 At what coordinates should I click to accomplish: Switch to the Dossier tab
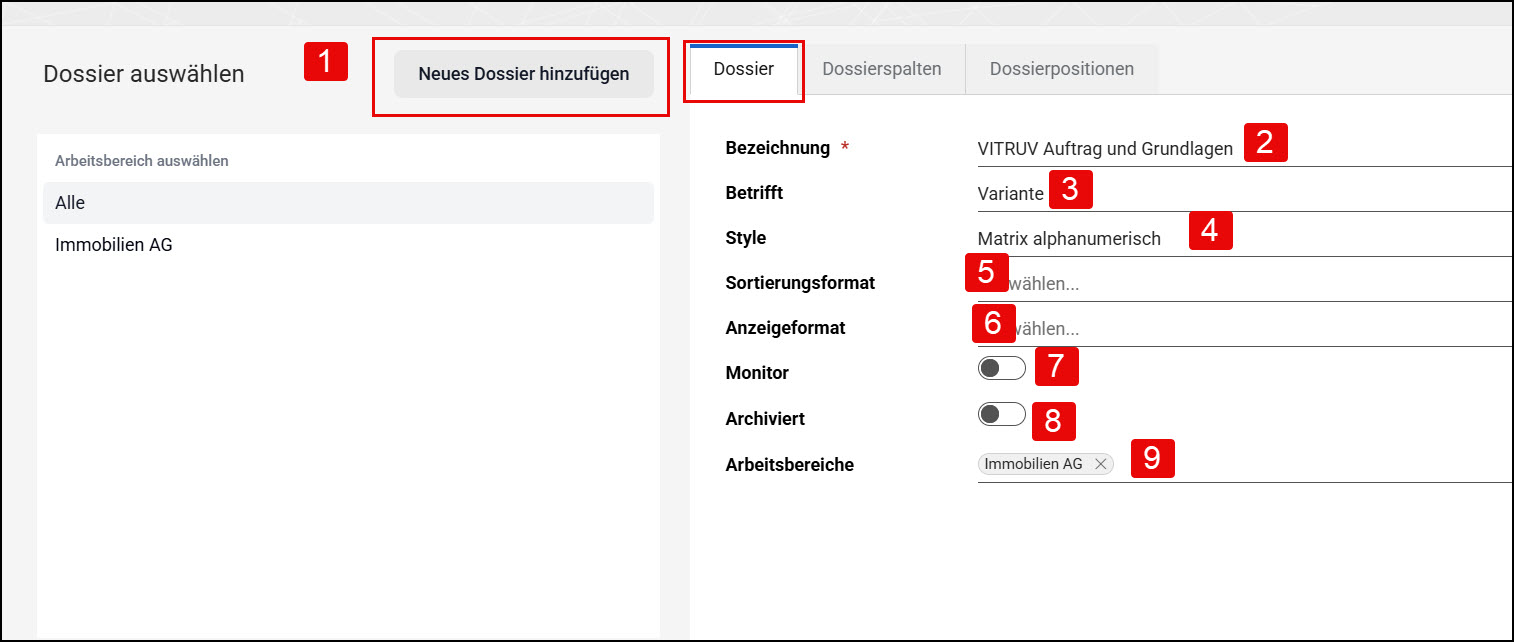[x=744, y=70]
